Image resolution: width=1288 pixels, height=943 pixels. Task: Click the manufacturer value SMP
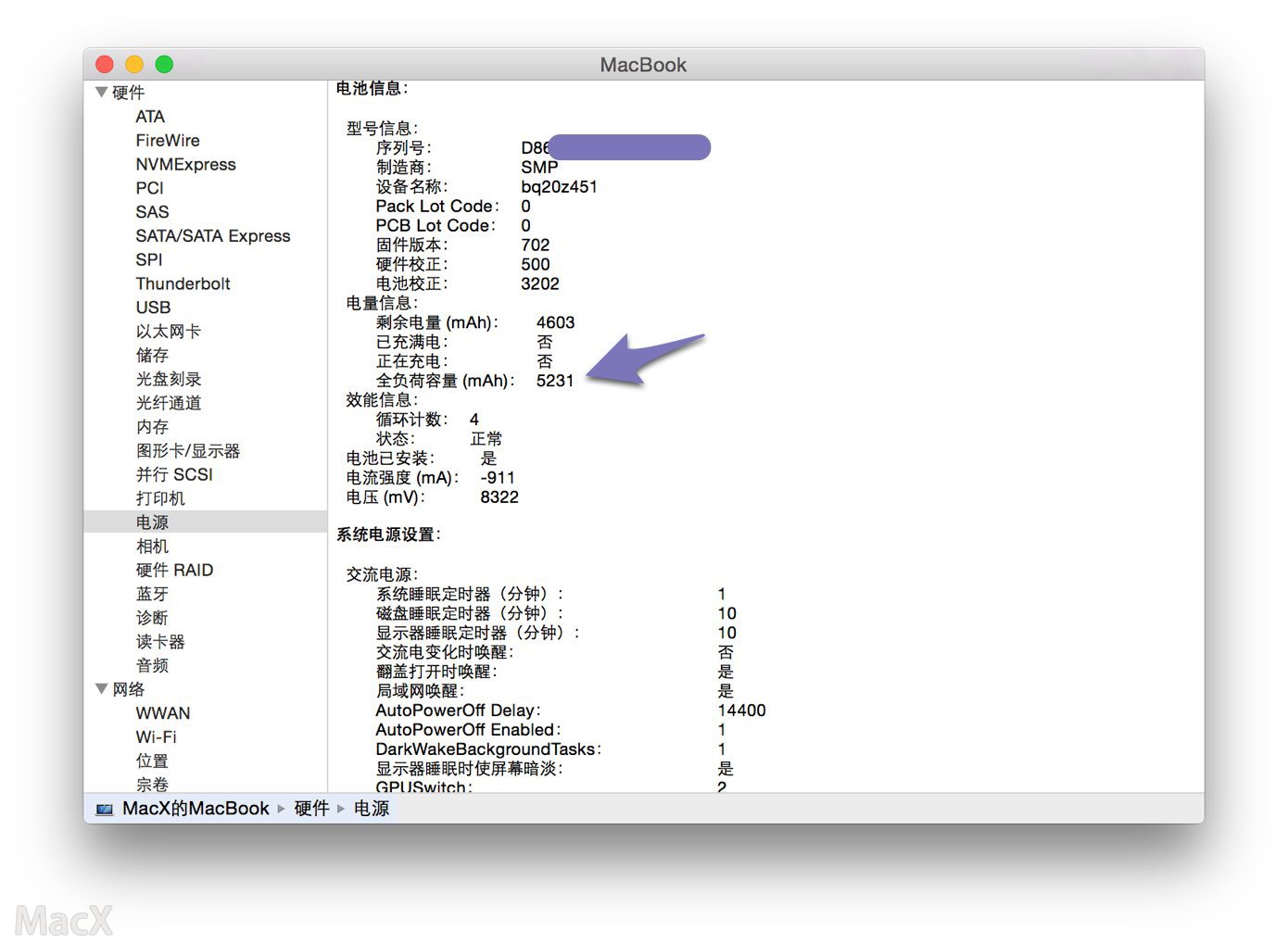539,168
